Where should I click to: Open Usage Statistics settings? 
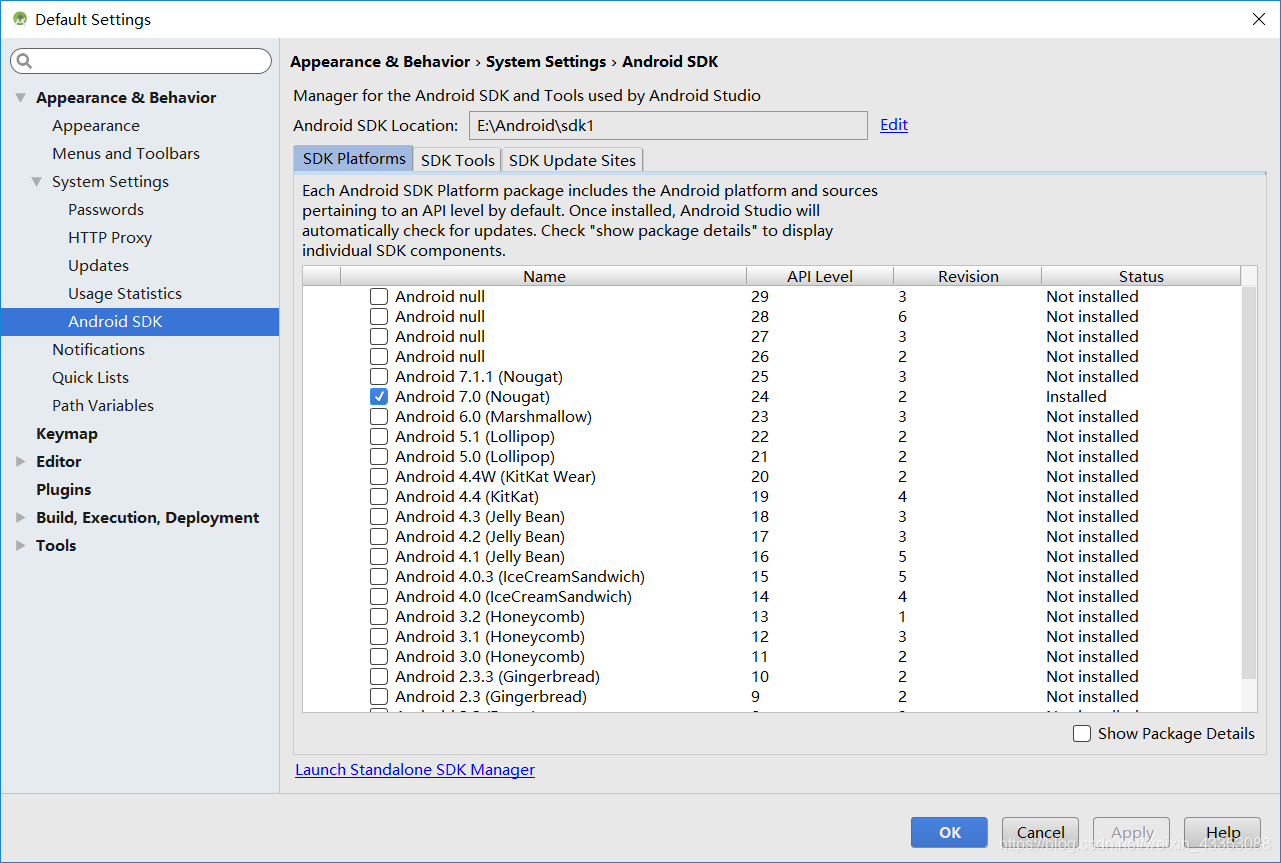pyautogui.click(x=125, y=294)
